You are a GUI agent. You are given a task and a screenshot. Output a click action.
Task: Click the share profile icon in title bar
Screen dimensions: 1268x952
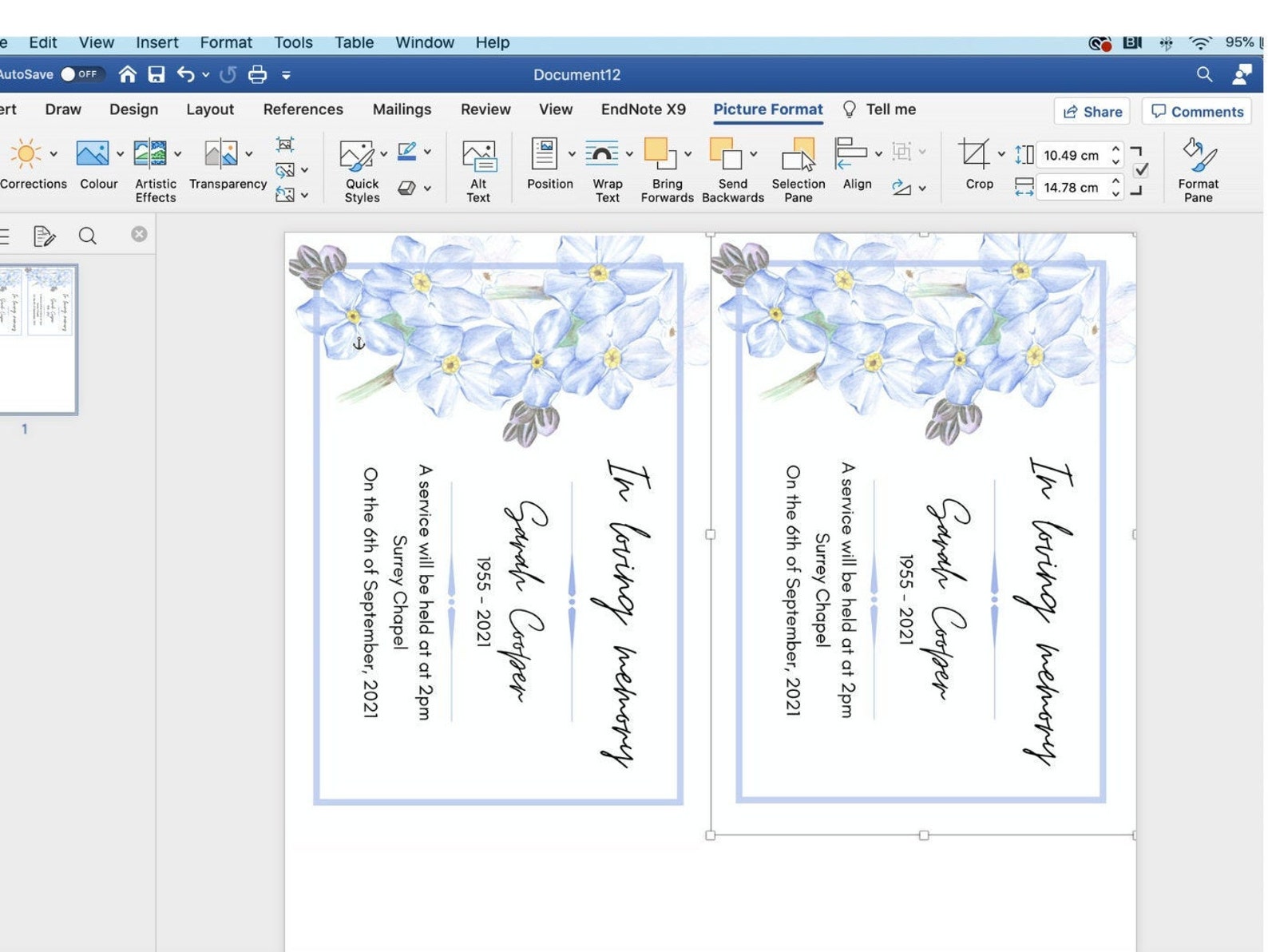(1242, 74)
